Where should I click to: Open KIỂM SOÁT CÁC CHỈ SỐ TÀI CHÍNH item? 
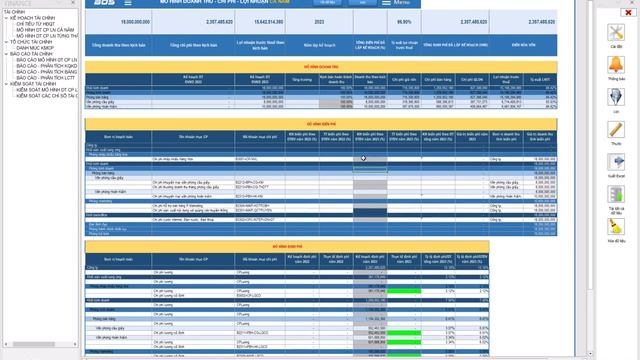click(47, 96)
